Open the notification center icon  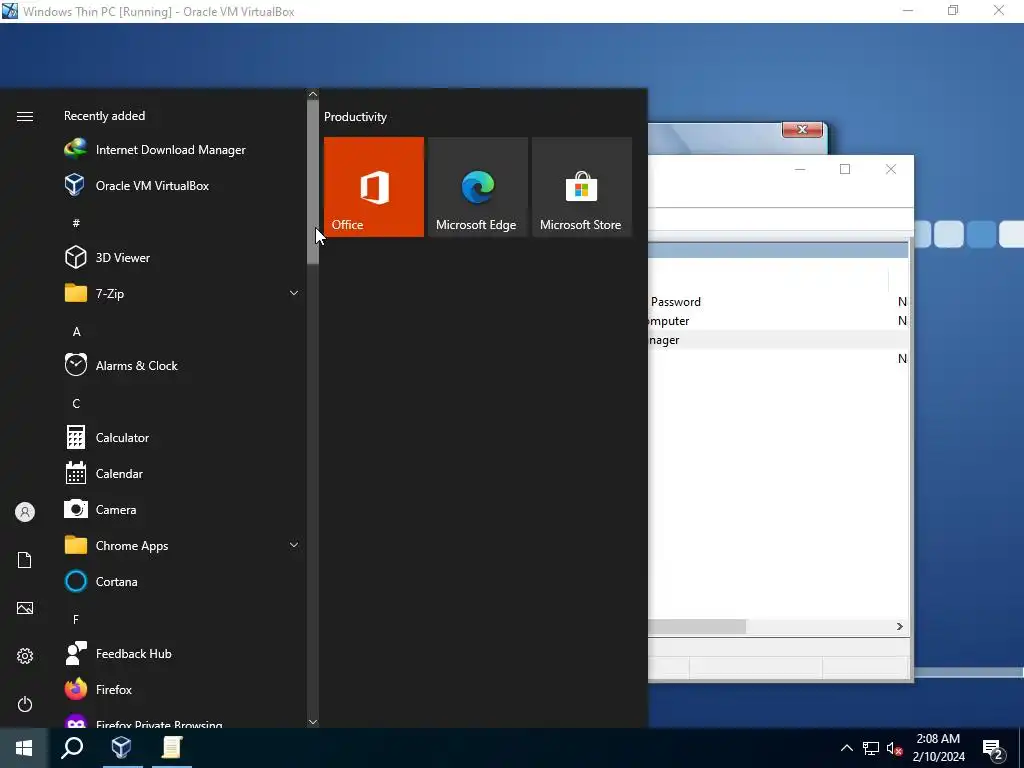tap(993, 748)
